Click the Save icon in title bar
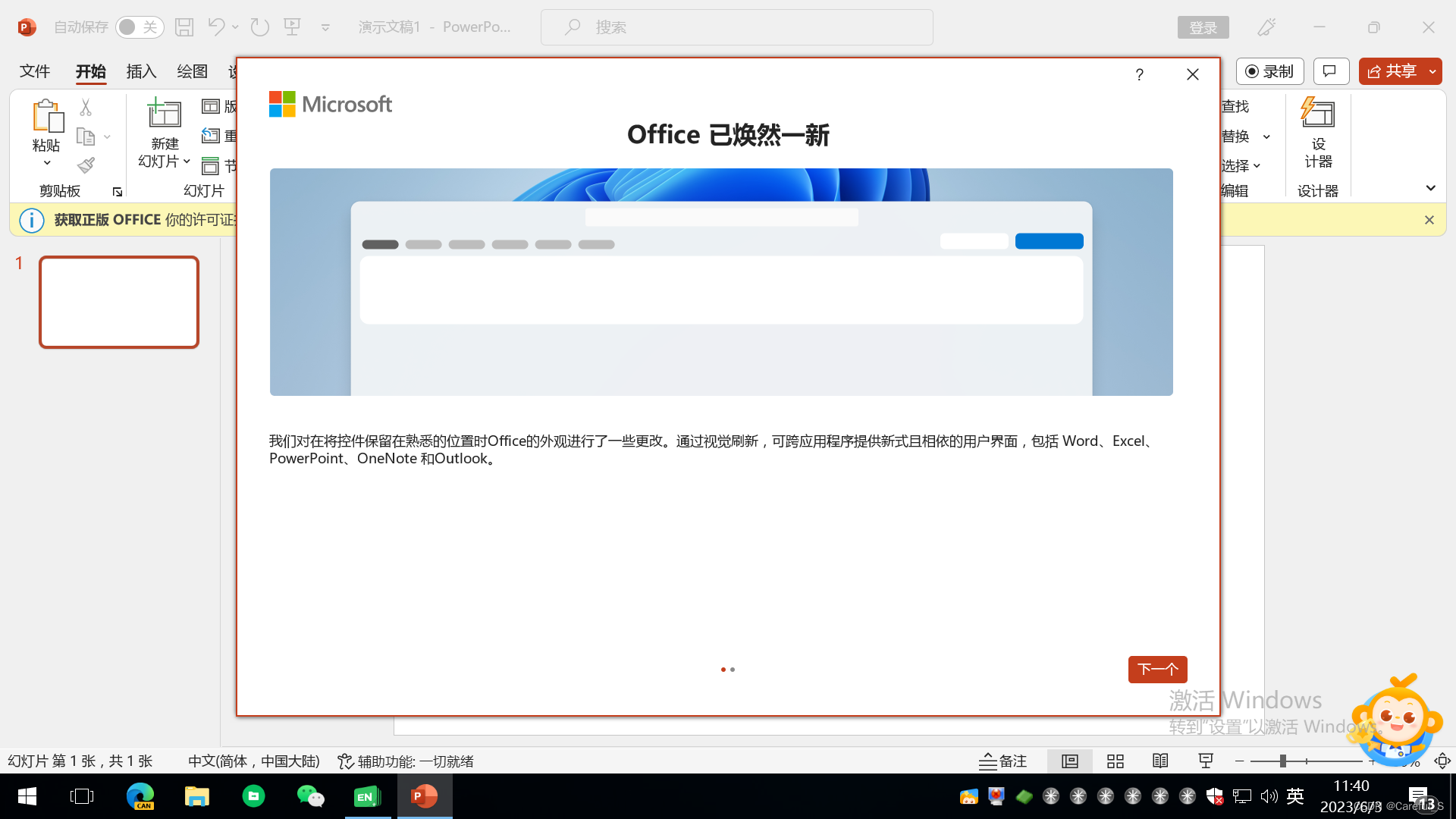 (x=184, y=27)
